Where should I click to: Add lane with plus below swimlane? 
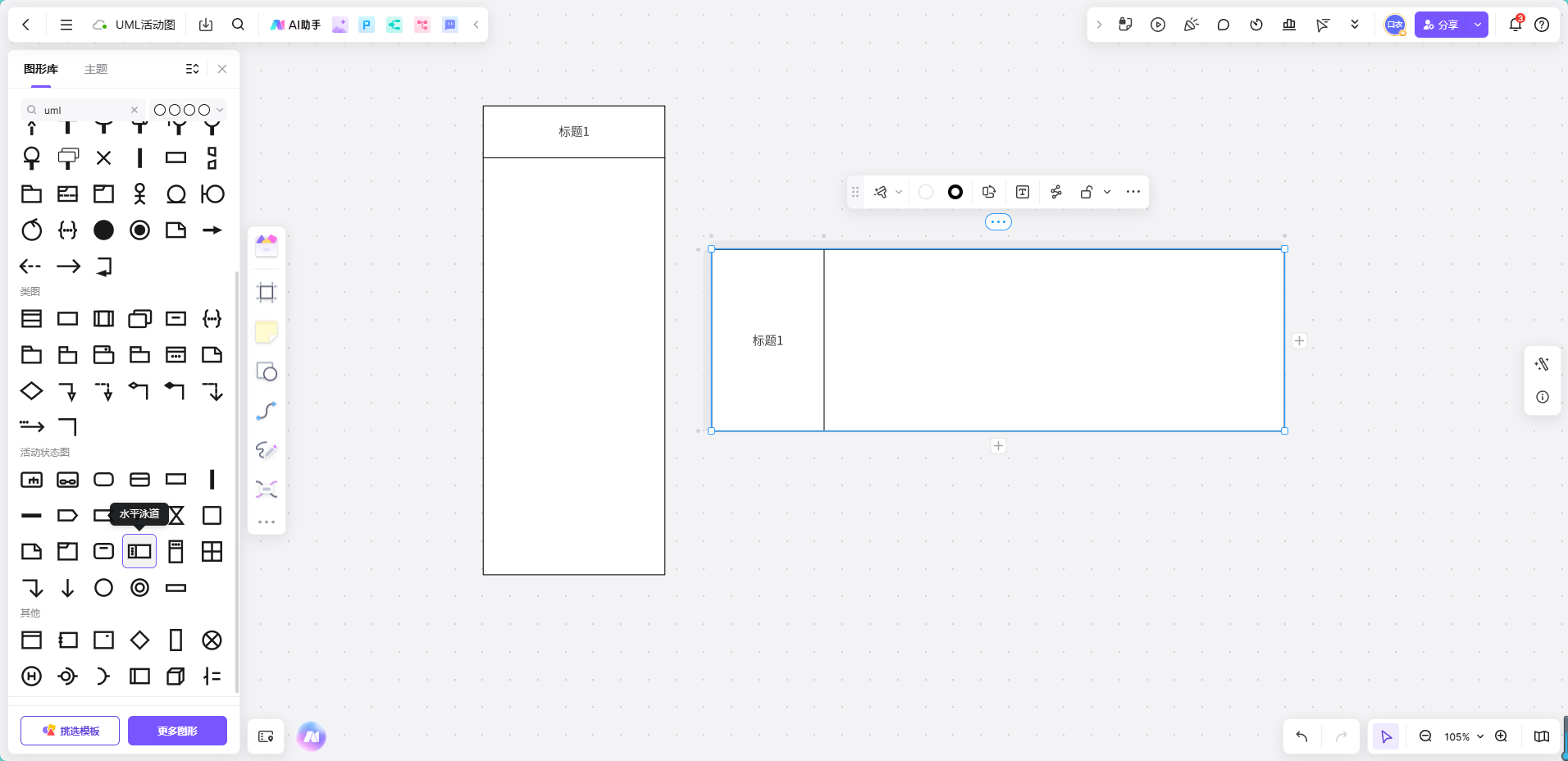pyautogui.click(x=998, y=445)
